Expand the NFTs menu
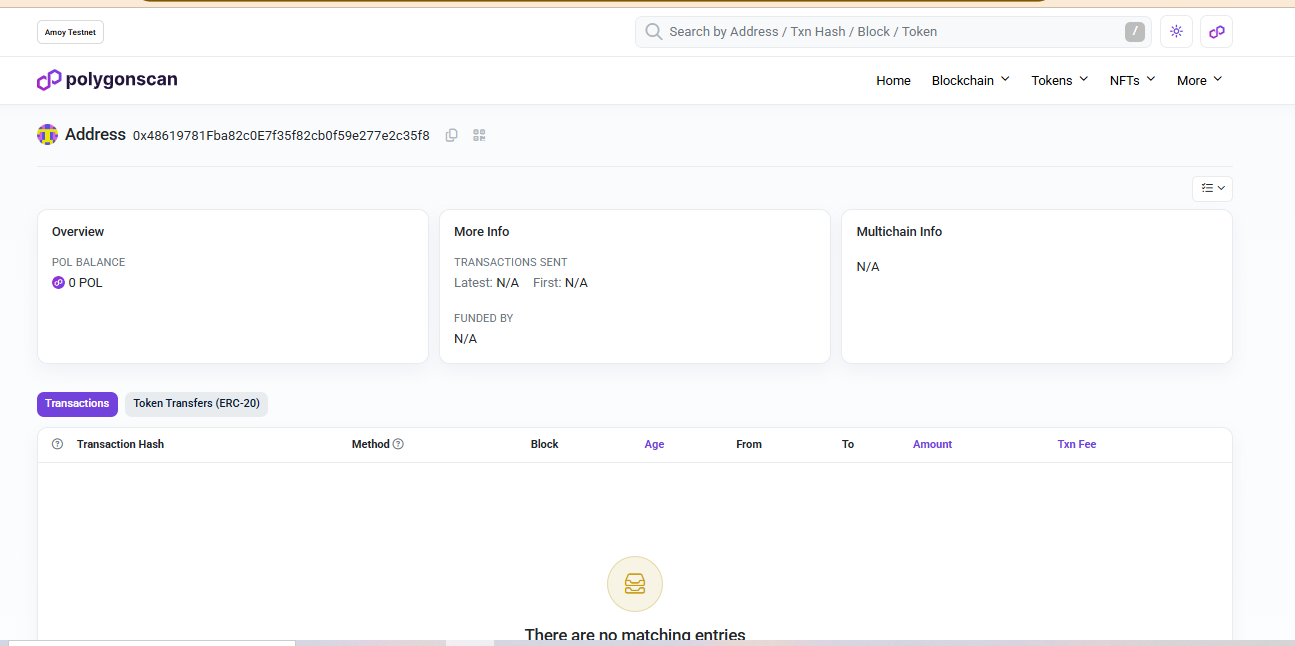The image size is (1295, 646). 1132,80
